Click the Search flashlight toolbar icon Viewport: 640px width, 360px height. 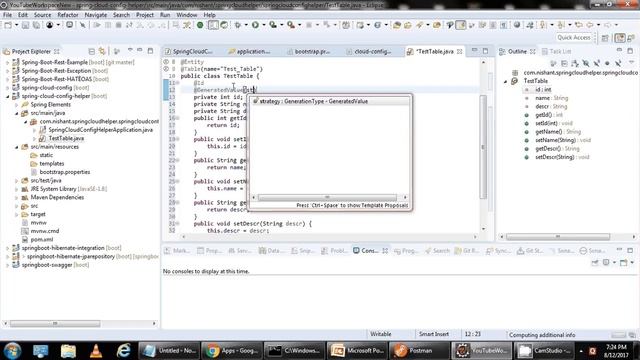click(x=420, y=25)
